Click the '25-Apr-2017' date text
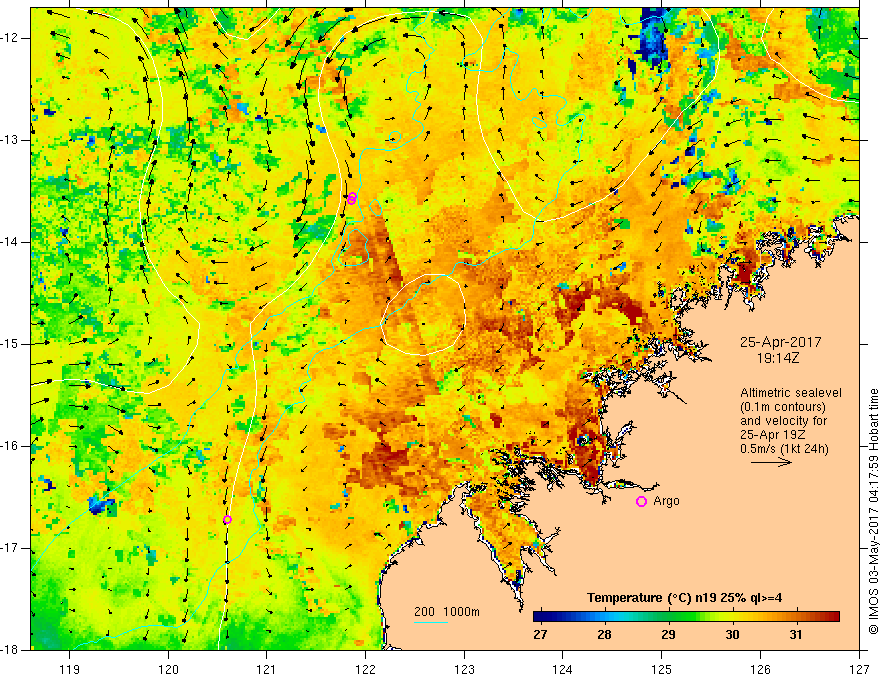The height and width of the screenshot is (680, 880). tap(780, 342)
